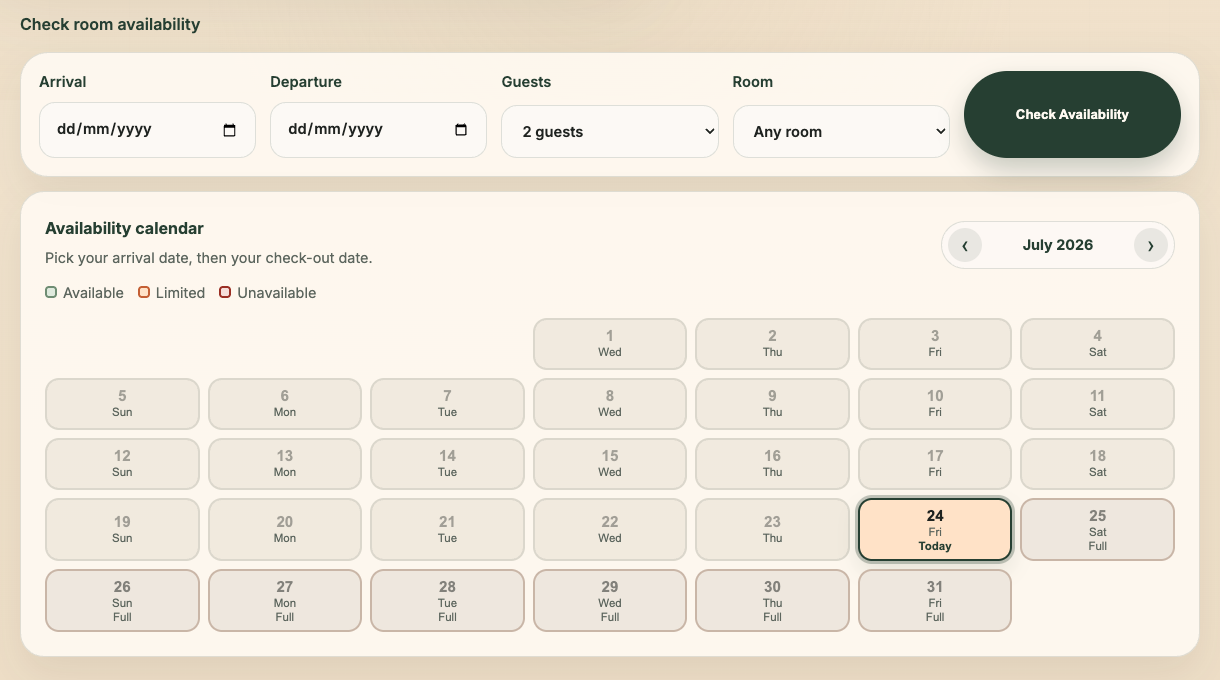The height and width of the screenshot is (680, 1220).
Task: Select Sunday 26 July, marked Full
Action: tap(122, 601)
